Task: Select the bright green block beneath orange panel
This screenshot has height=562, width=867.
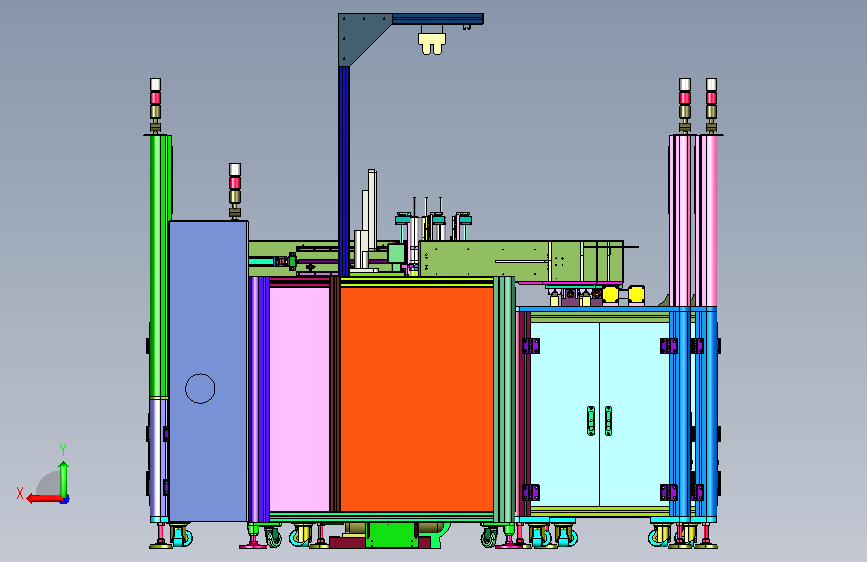Action: click(392, 535)
